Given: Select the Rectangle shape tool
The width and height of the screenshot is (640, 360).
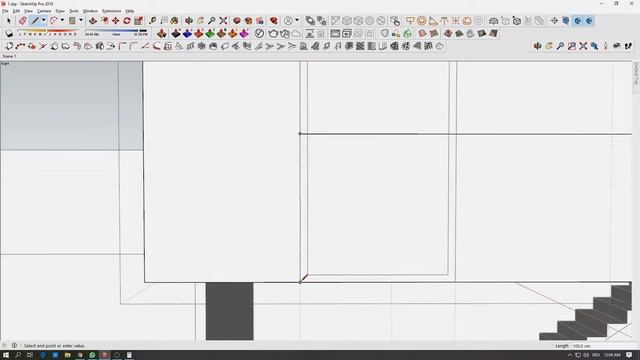Looking at the screenshot, I should [72, 20].
